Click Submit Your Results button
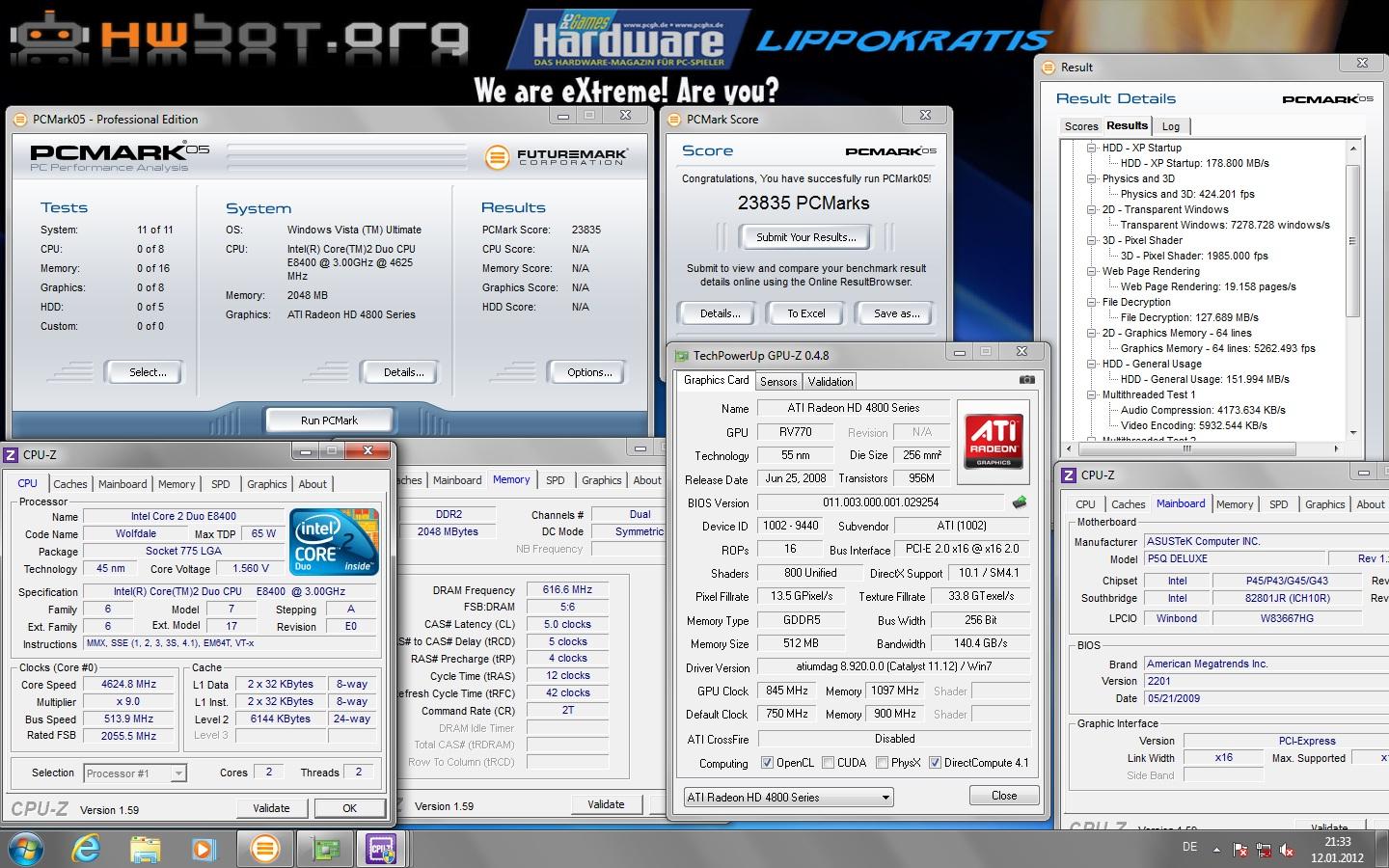The width and height of the screenshot is (1389, 868). coord(805,237)
